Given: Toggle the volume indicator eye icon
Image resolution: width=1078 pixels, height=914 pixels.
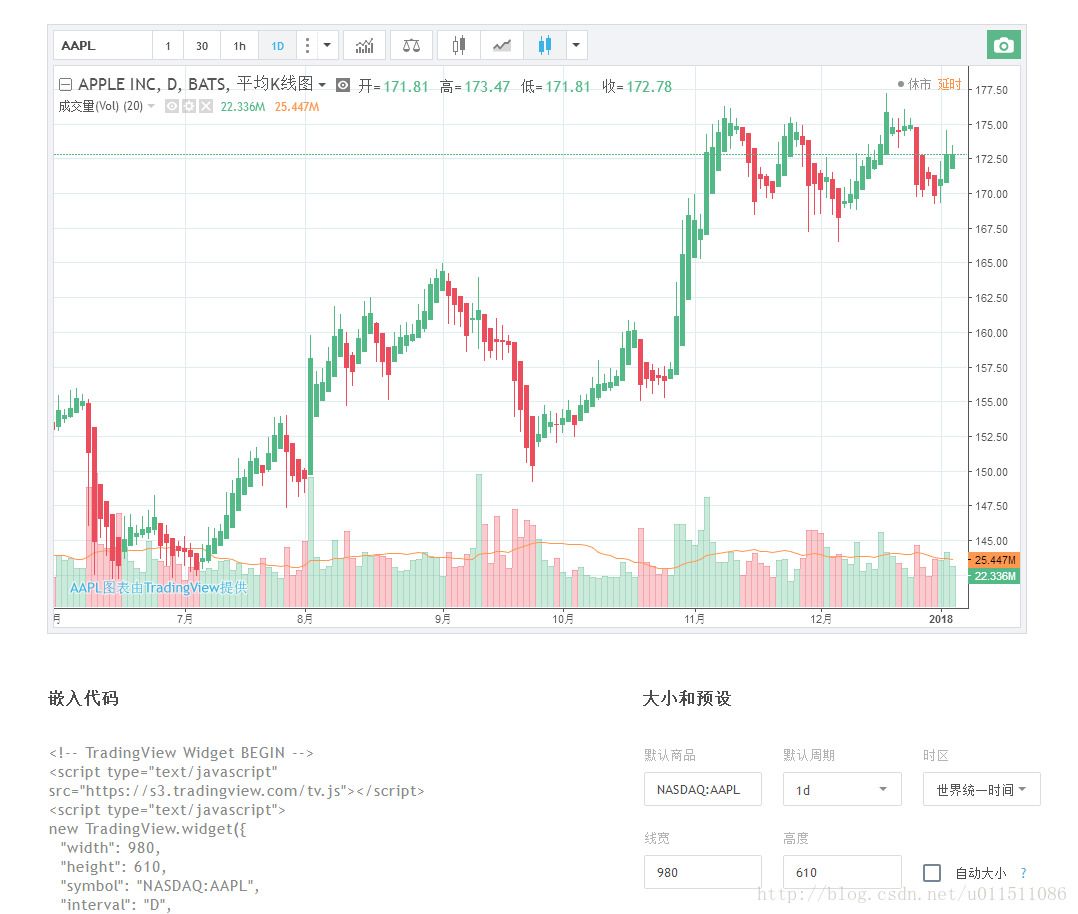Looking at the screenshot, I should (x=172, y=106).
